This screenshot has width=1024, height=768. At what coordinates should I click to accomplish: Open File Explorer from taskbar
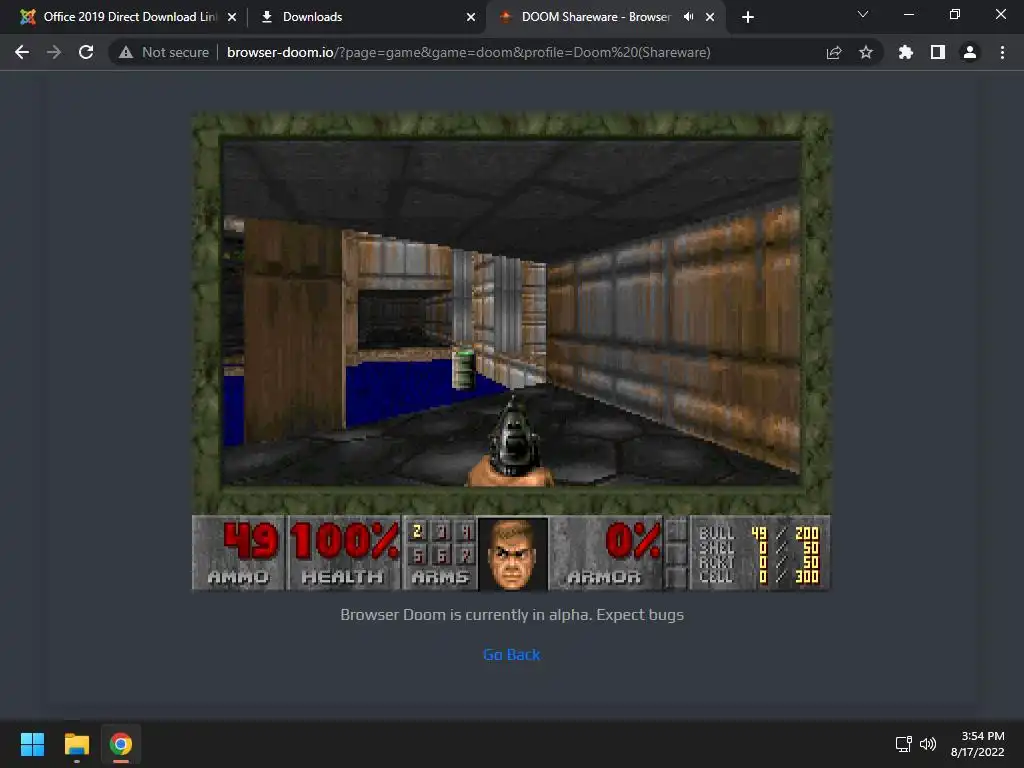coord(76,744)
